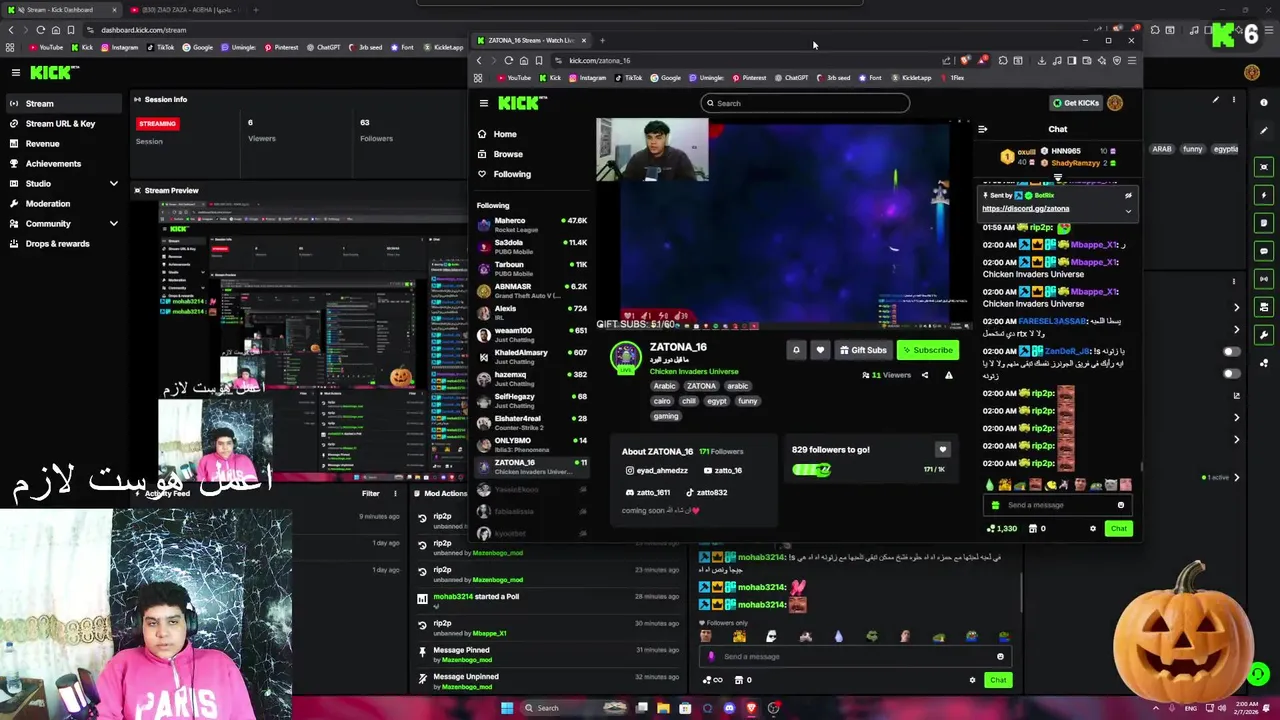Toggle first switch in dashboard right panel
1280x720 pixels.
click(x=1232, y=352)
